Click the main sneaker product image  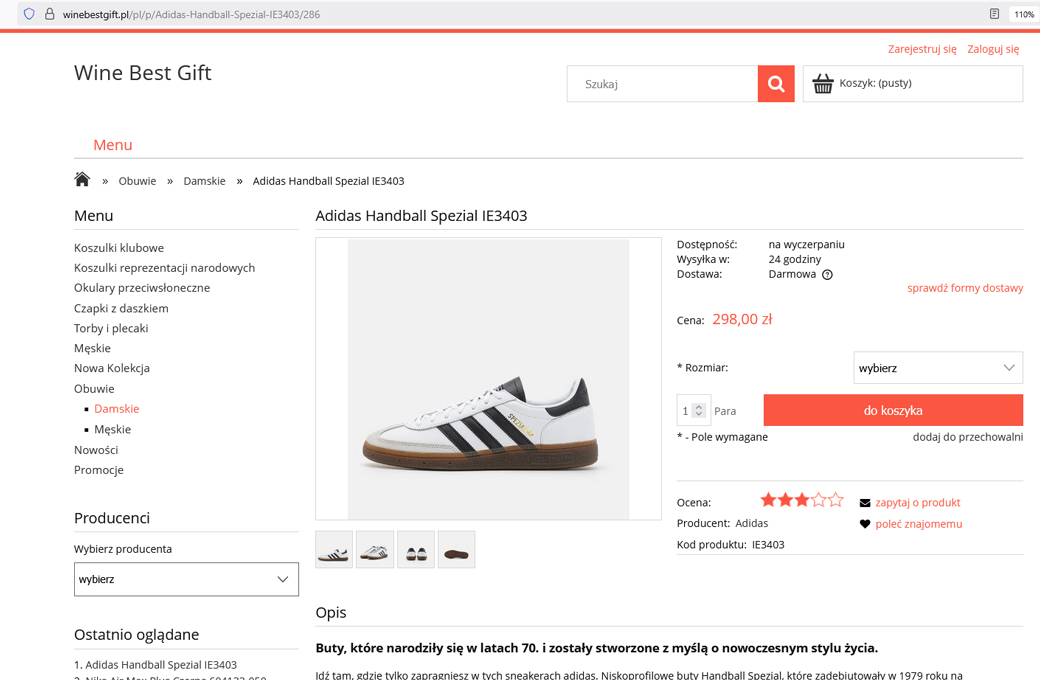click(x=488, y=379)
